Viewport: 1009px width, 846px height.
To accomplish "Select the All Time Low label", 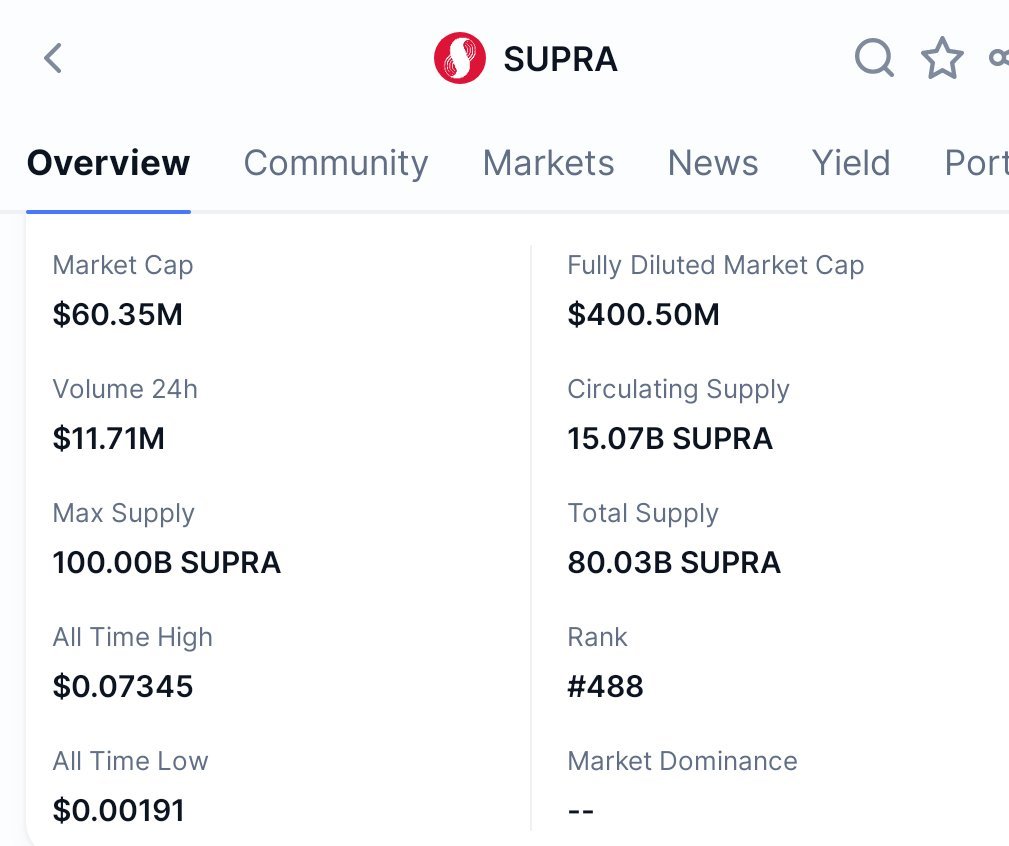I will (131, 761).
